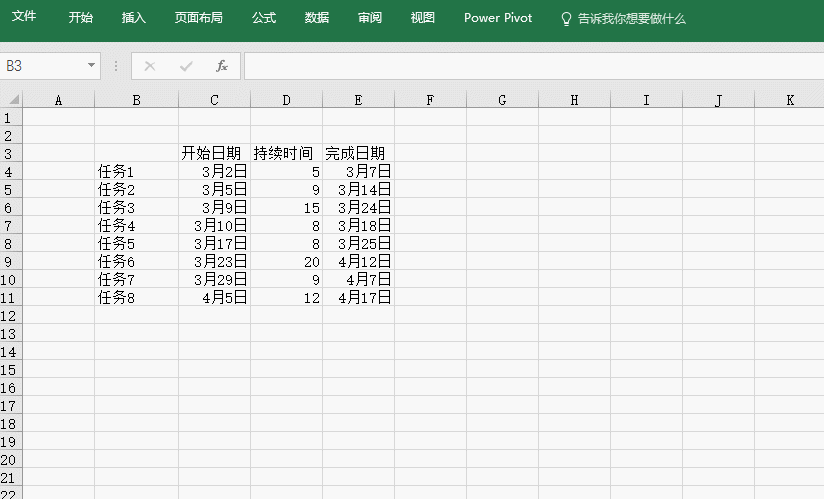Select the 公式 (Formulas) ribbon tab

[x=264, y=18]
